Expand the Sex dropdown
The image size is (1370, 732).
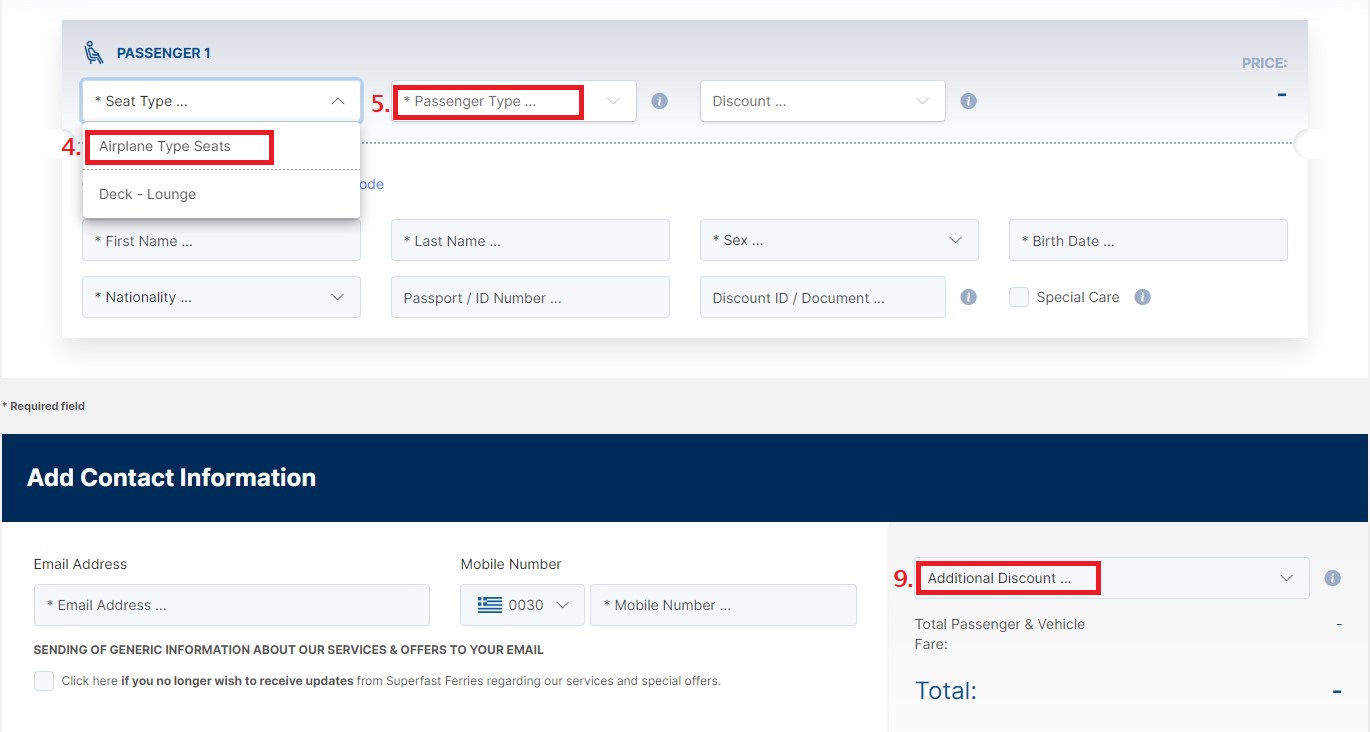(838, 240)
